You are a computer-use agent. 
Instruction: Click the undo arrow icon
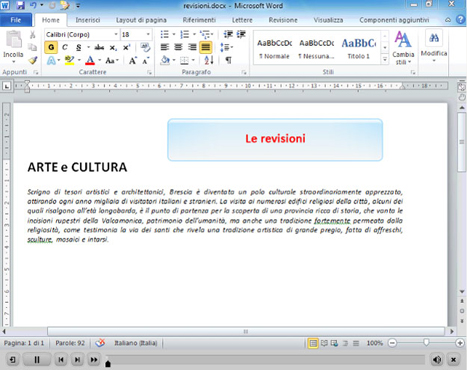33,5
